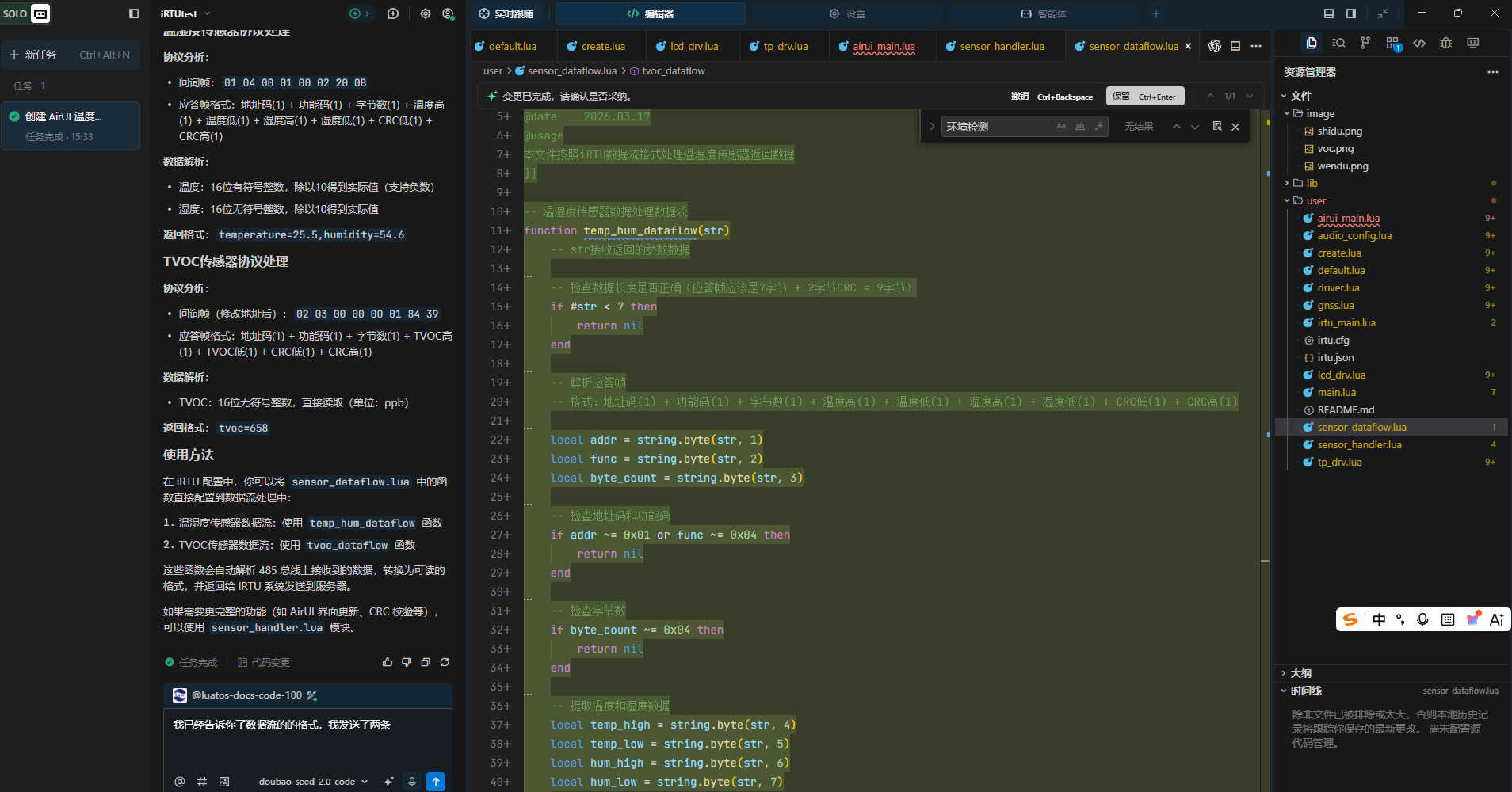This screenshot has width=1512, height=792.
Task: Click 撤销 to reject changes
Action: tap(1052, 96)
